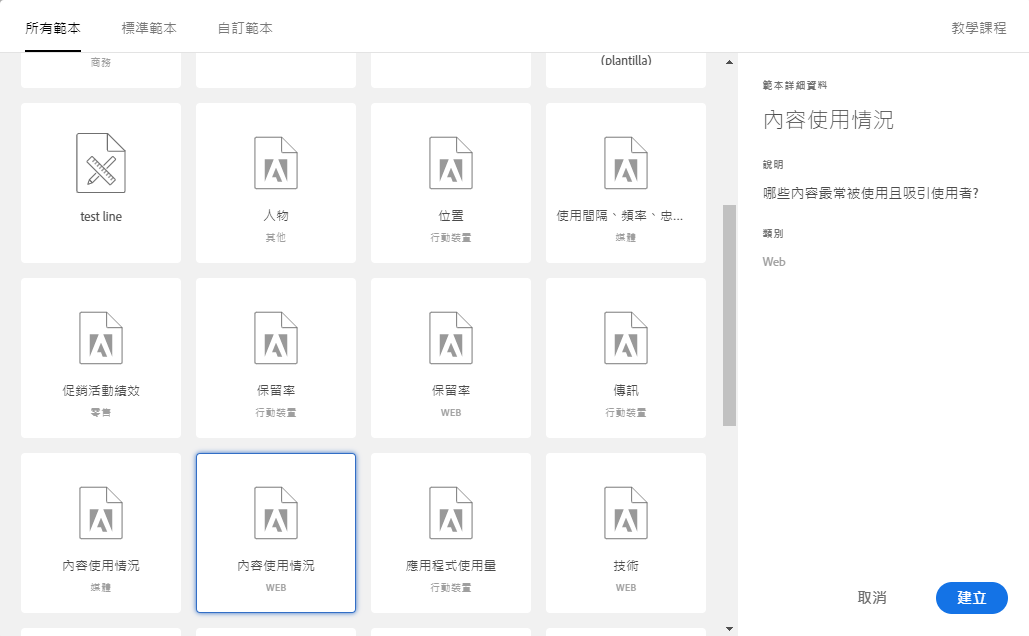Viewport: 1029px width, 636px height.
Task: Click the template list scrollbar thumb
Action: click(729, 315)
